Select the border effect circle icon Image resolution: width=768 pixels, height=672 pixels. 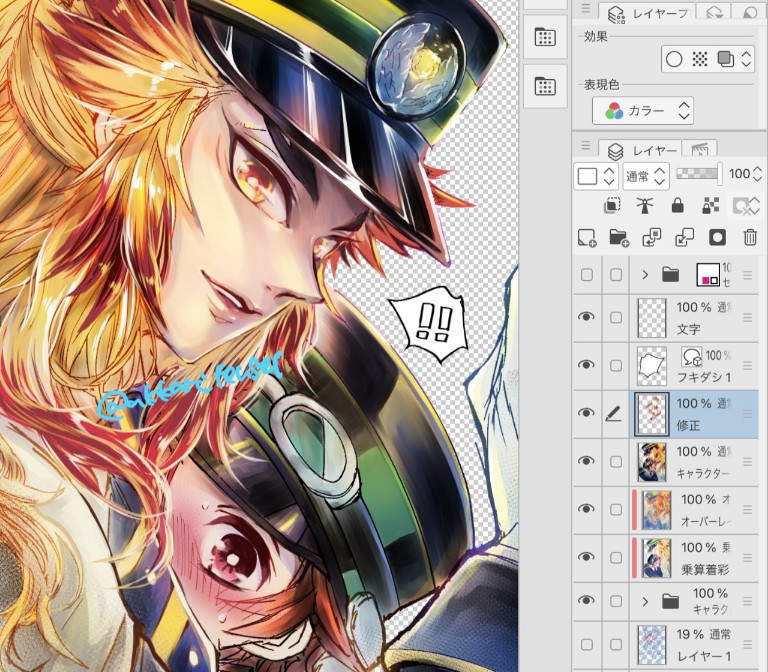pos(674,59)
